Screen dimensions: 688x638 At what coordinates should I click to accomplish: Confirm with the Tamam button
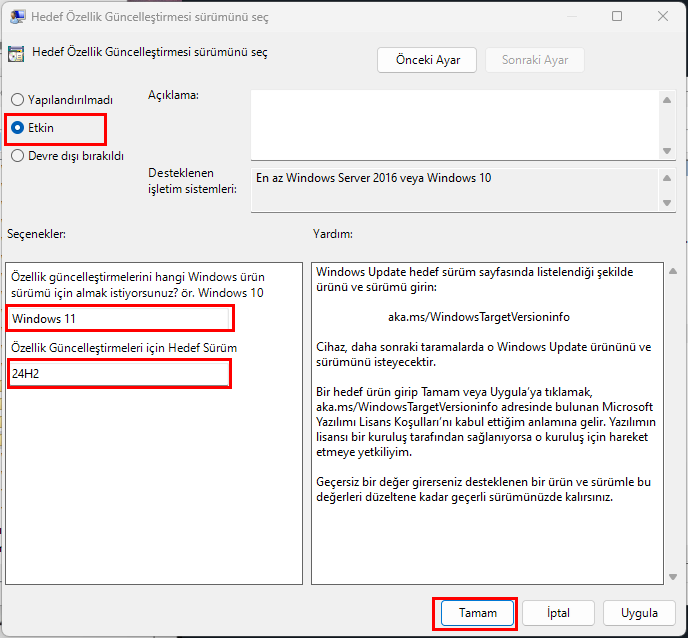(x=477, y=613)
